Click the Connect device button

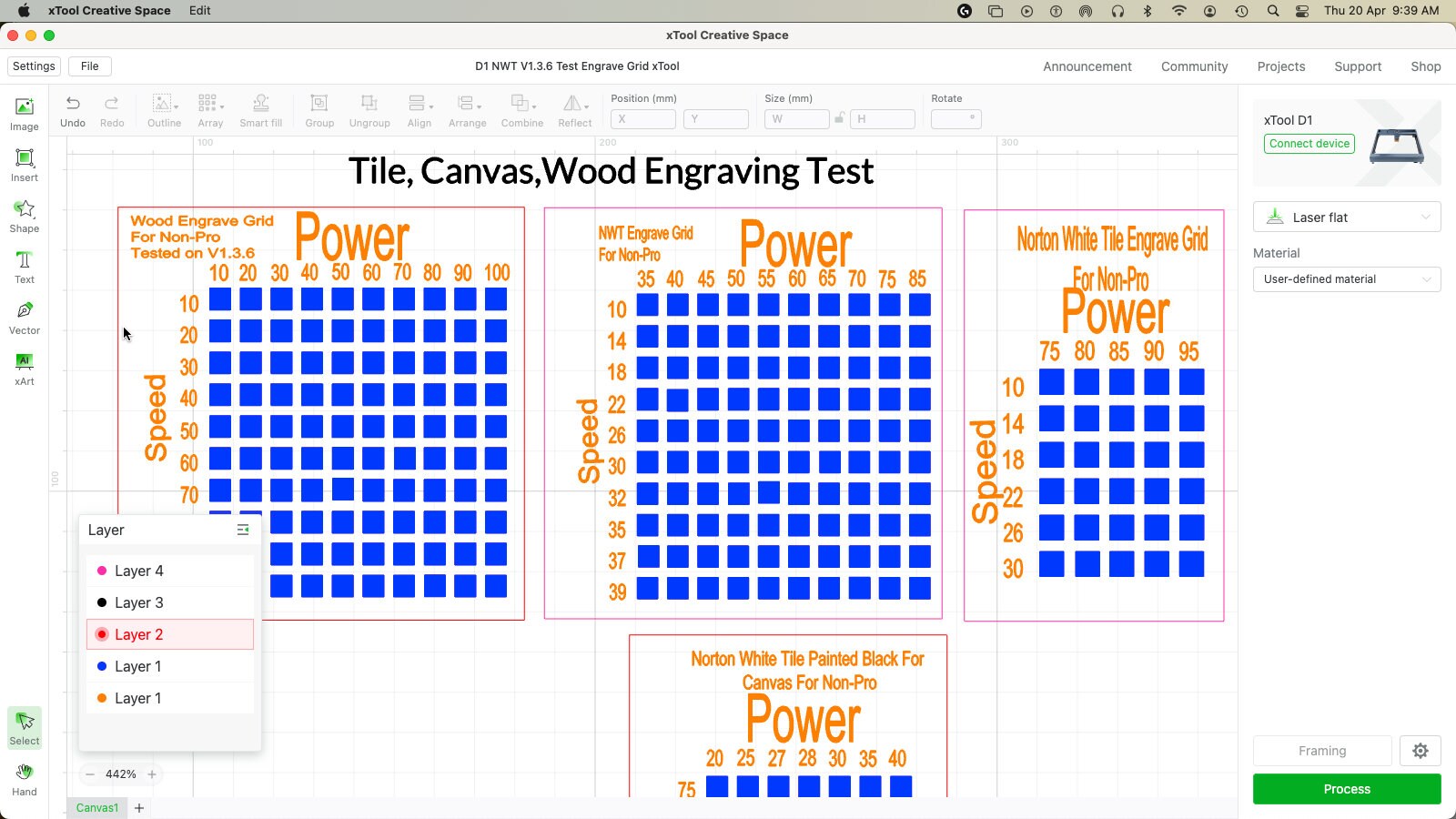[x=1309, y=143]
